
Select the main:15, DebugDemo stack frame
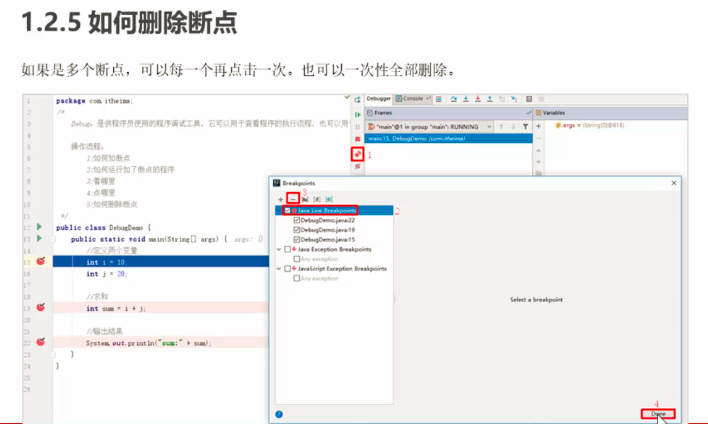(x=448, y=139)
